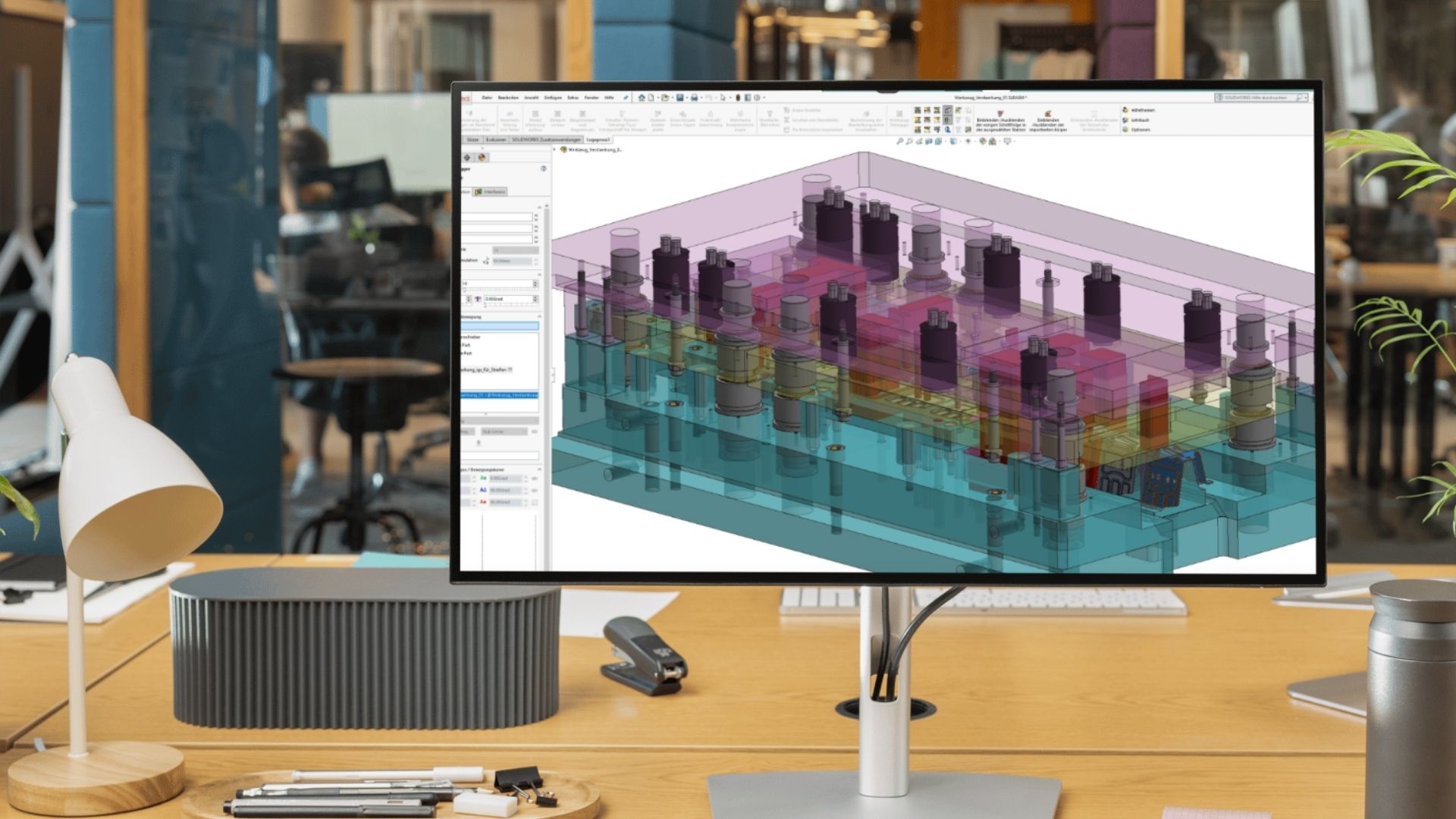Click the Zoom to Fit magnifier icon
This screenshot has width=1456, height=819.
tap(900, 141)
